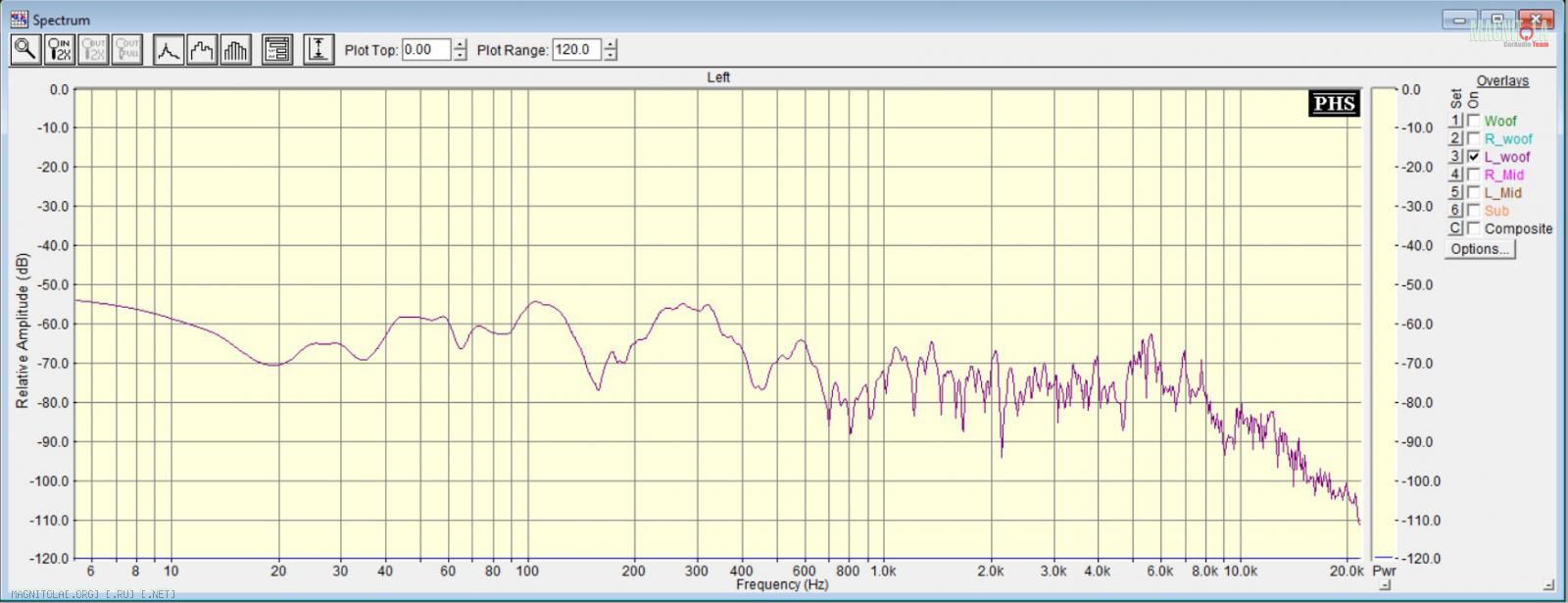The width and height of the screenshot is (1568, 603).
Task: Click the zoom In 2X button
Action: (60, 49)
